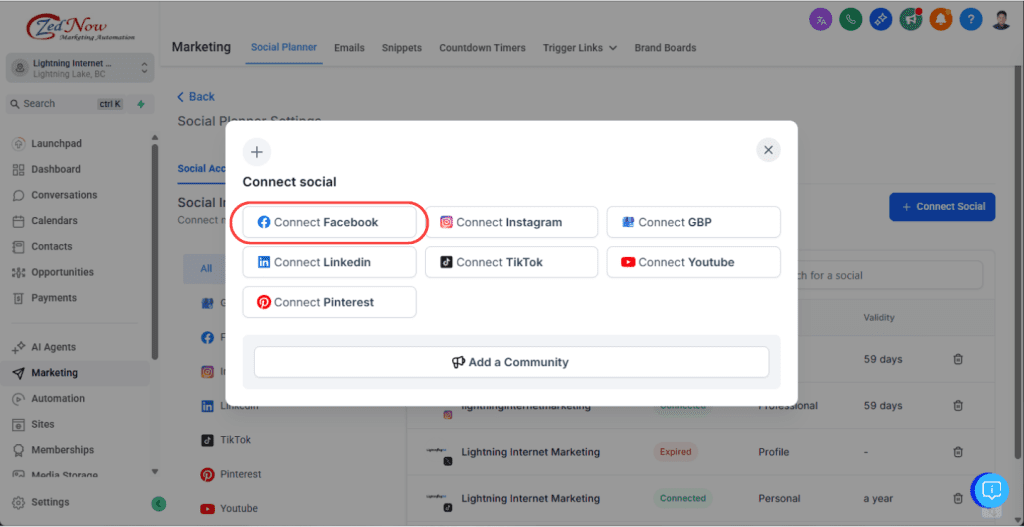
Task: Filter by Pinterest in social list
Action: tap(231, 474)
